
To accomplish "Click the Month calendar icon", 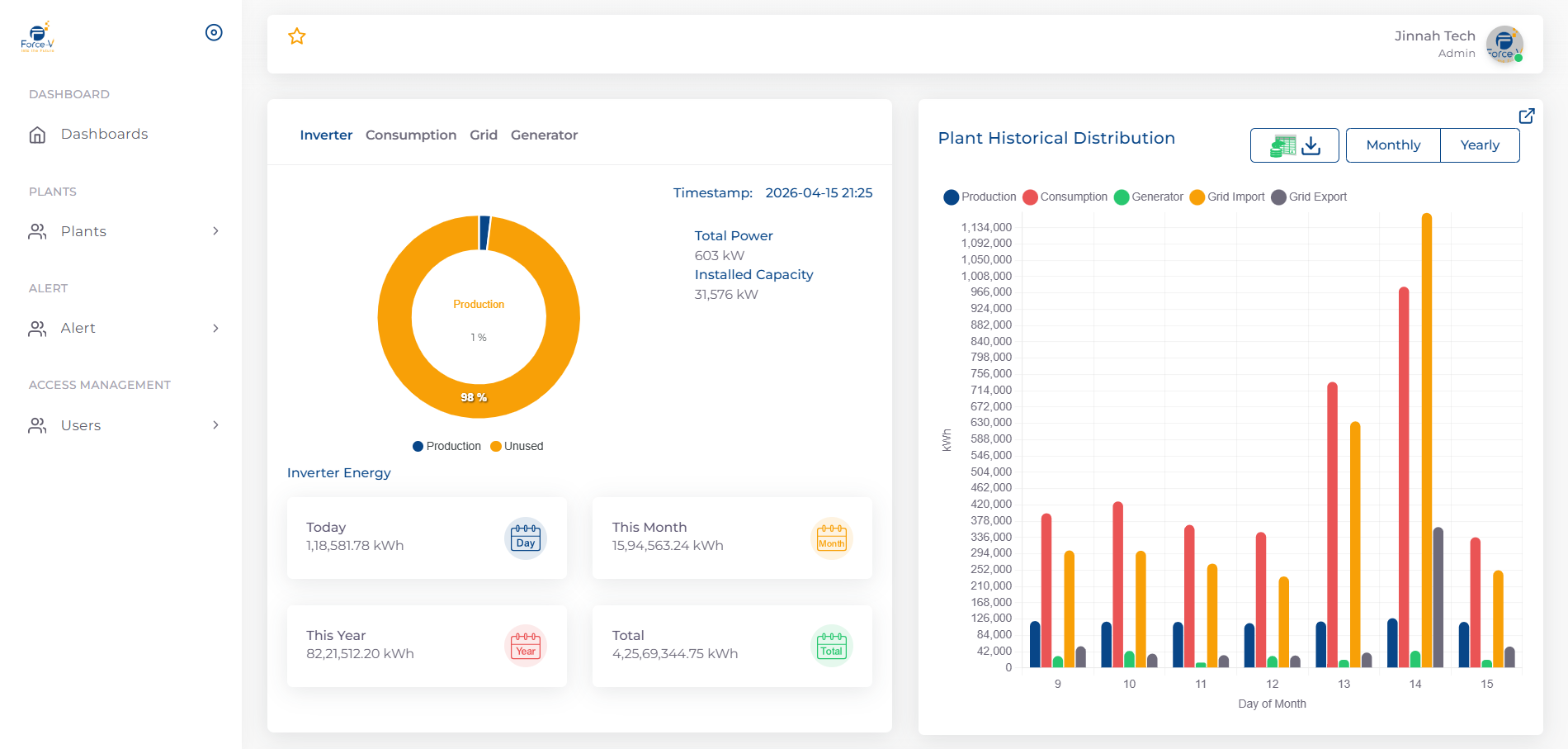I will (x=831, y=538).
